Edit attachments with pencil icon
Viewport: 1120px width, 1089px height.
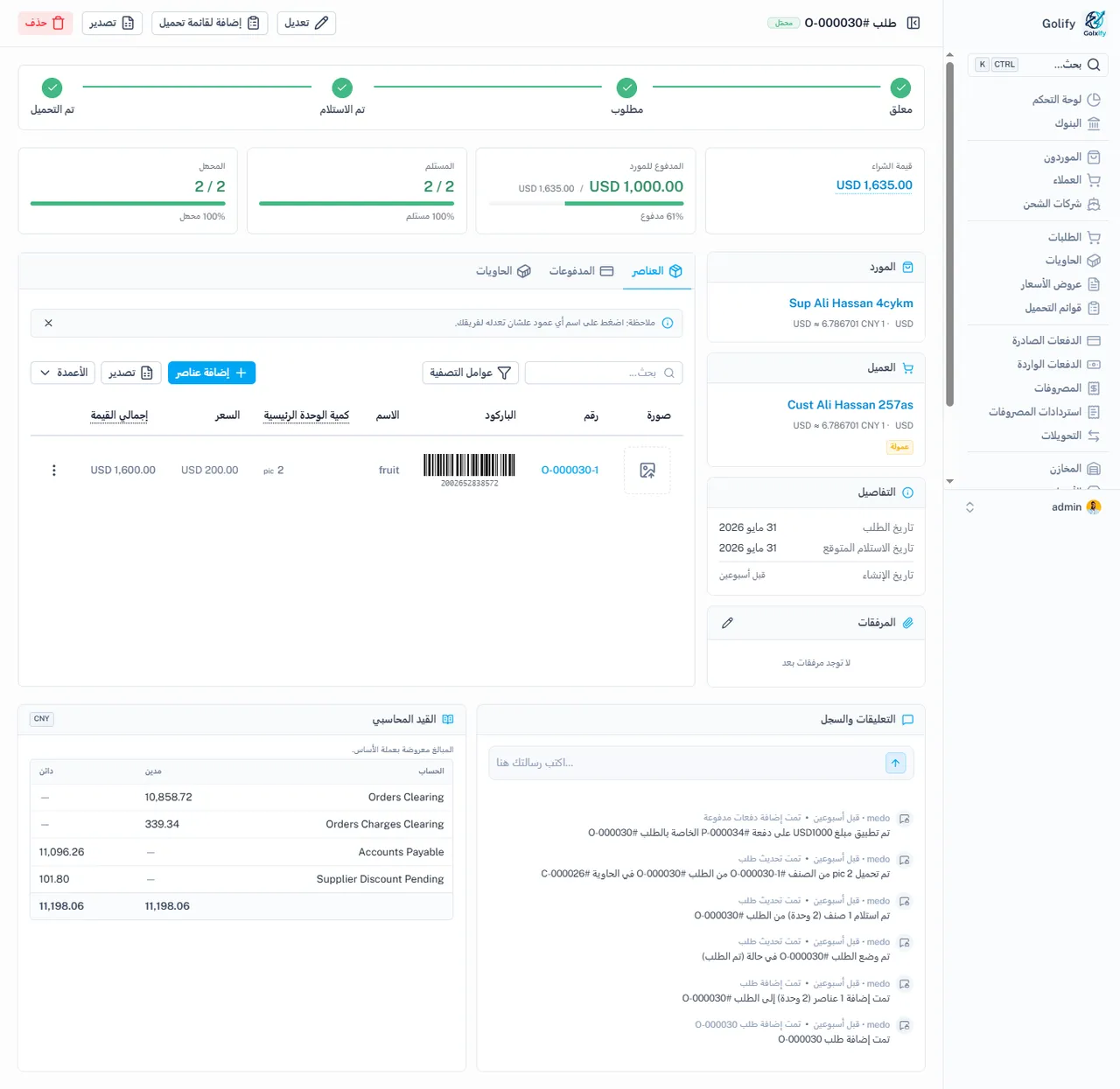tap(727, 623)
